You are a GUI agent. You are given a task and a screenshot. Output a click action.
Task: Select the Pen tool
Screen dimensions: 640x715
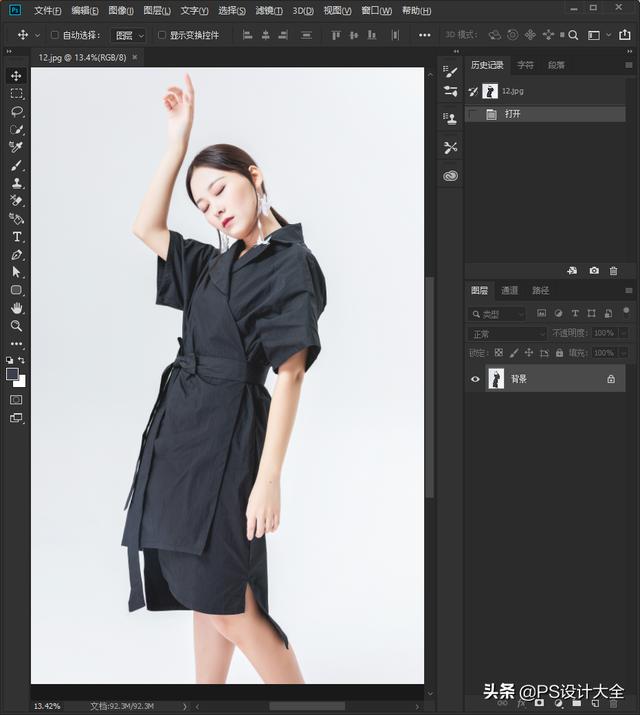click(x=16, y=254)
